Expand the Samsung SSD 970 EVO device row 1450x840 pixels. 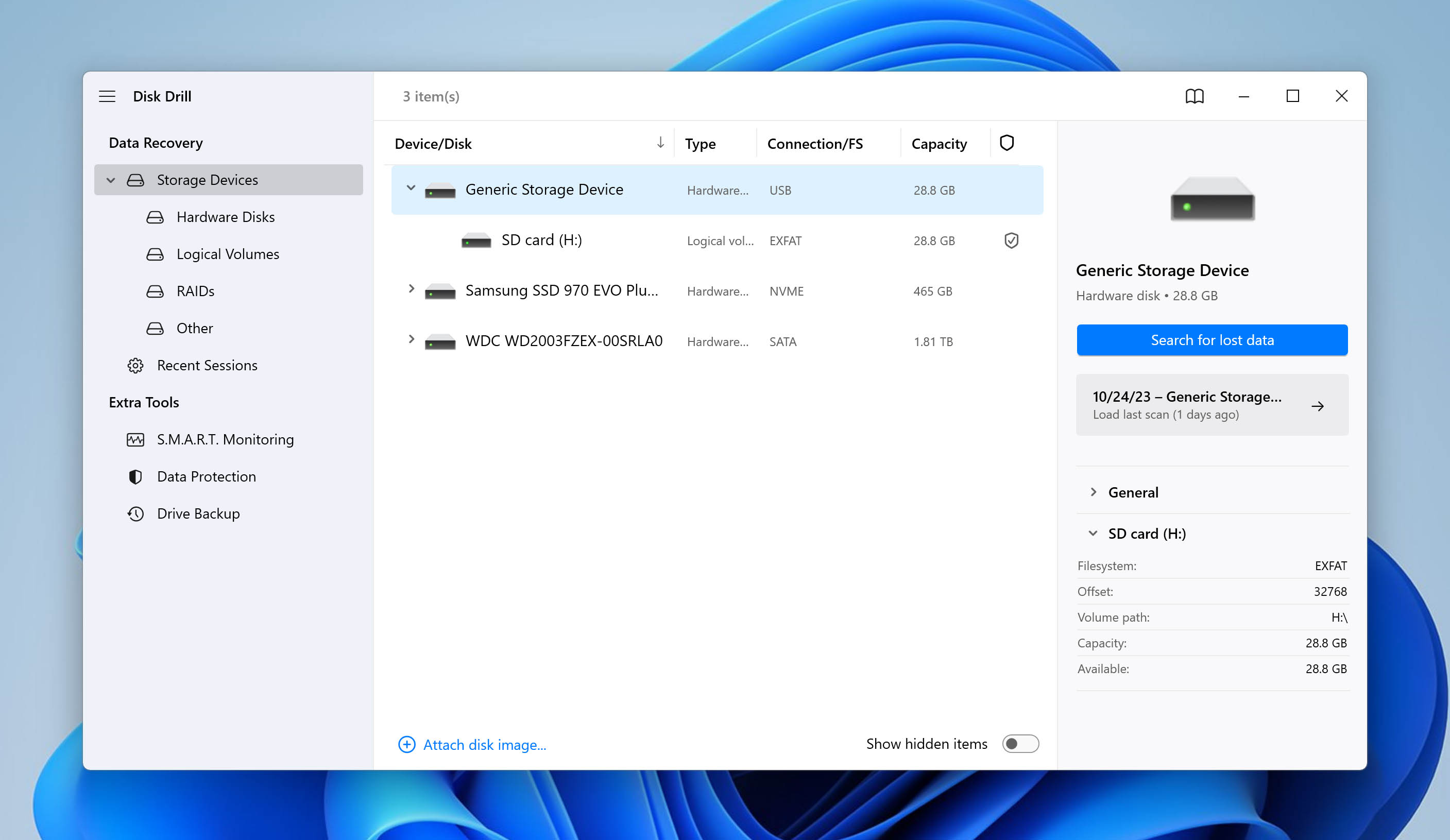[x=411, y=291]
